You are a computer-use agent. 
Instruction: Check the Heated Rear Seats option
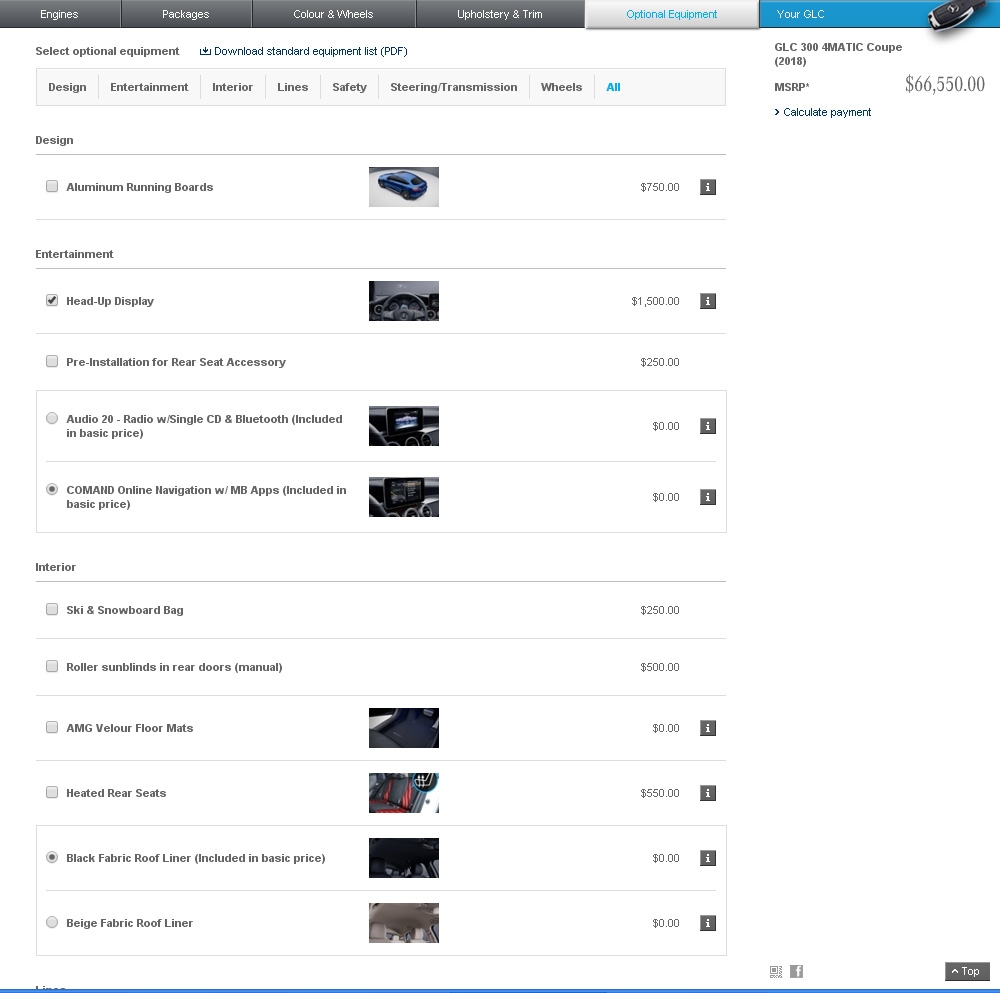[52, 793]
